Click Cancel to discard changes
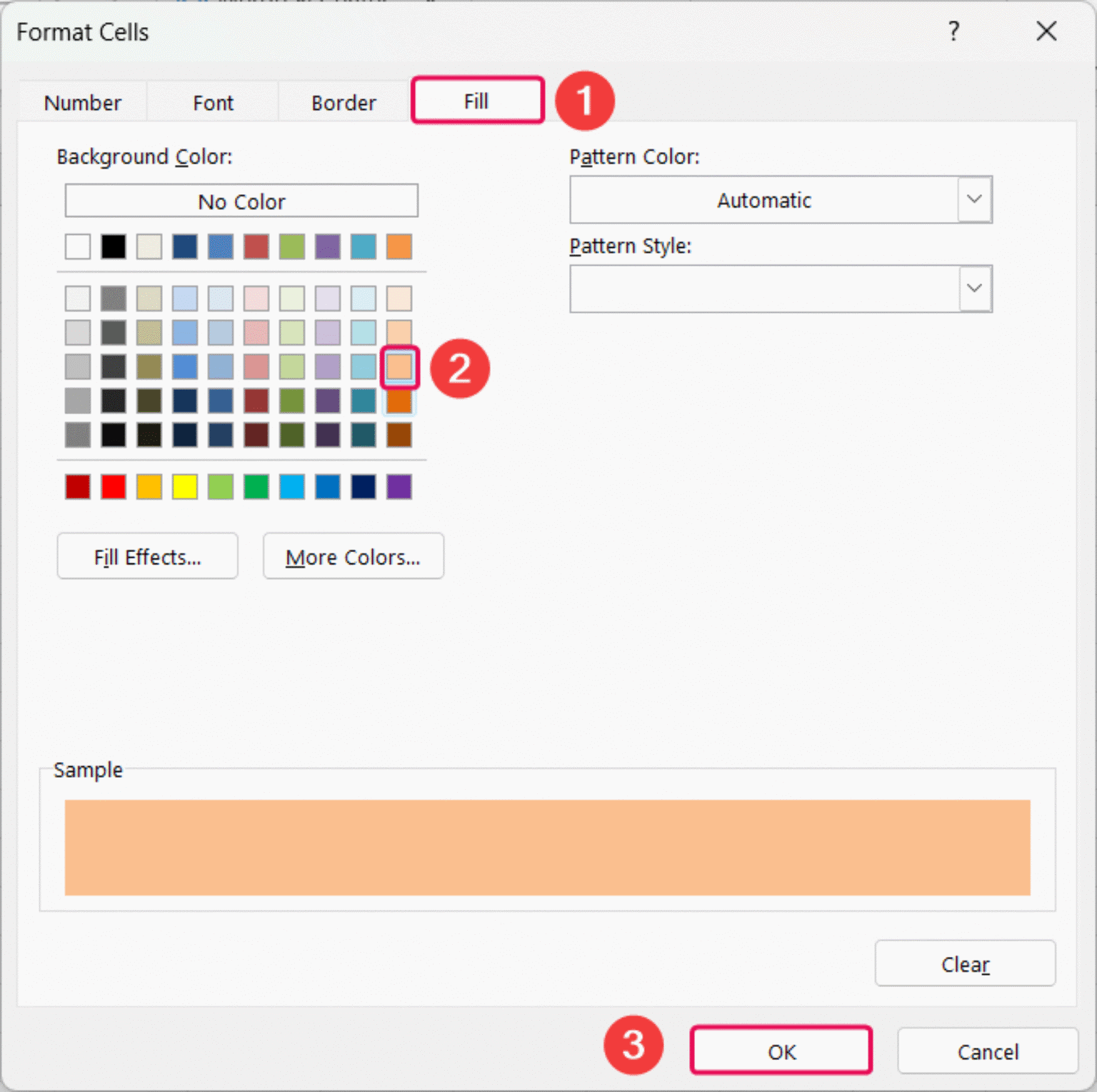This screenshot has width=1097, height=1092. [x=988, y=1051]
